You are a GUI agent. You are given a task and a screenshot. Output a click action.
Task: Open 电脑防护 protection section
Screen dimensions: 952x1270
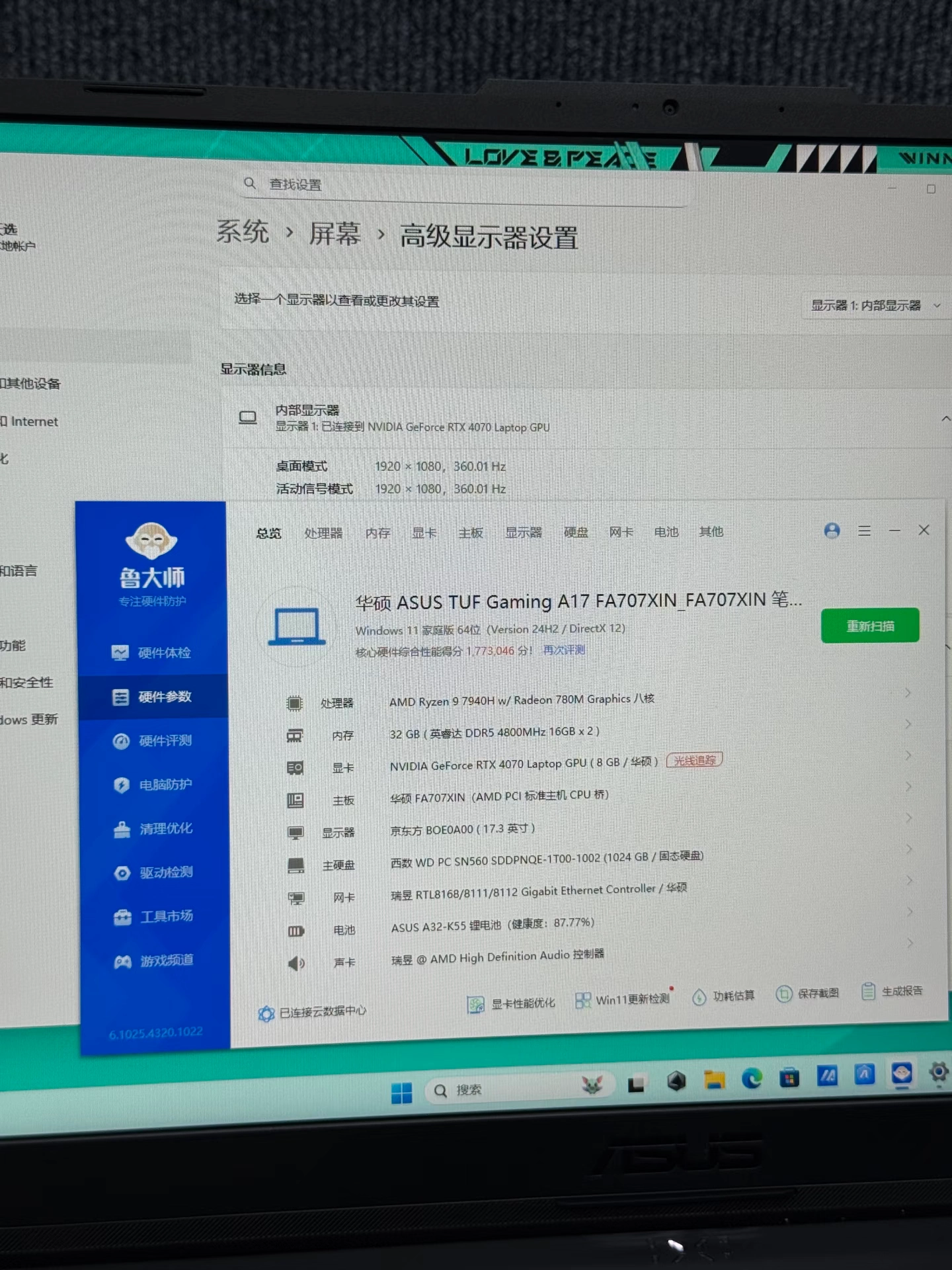[153, 785]
